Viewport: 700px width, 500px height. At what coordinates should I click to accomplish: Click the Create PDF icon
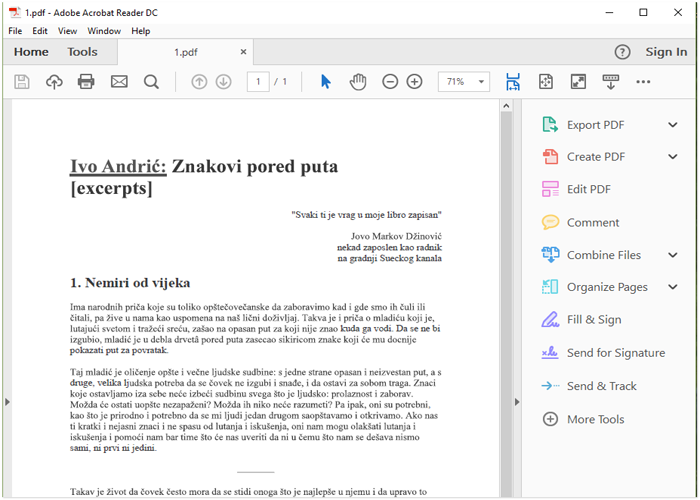tap(550, 157)
